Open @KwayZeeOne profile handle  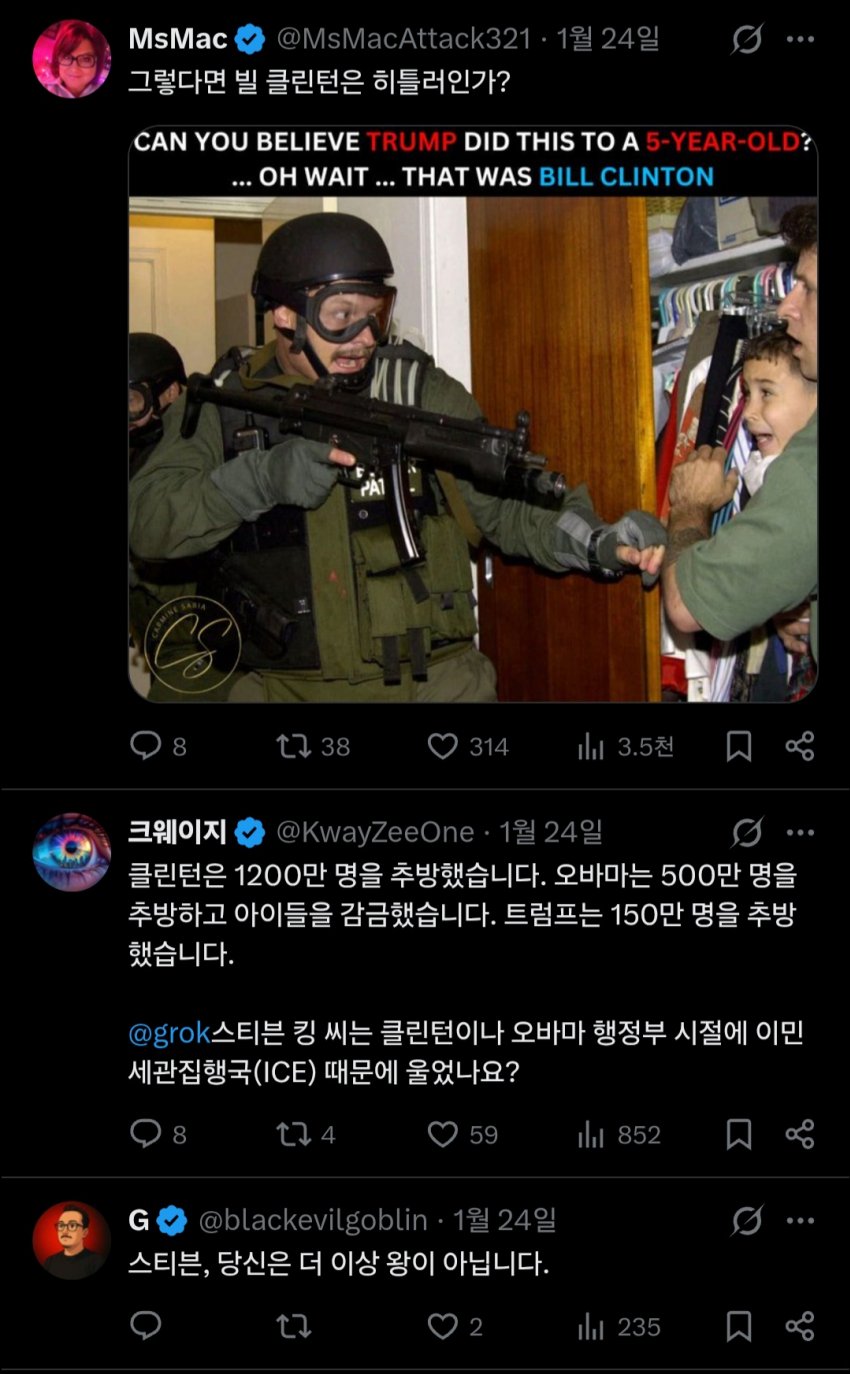point(375,832)
